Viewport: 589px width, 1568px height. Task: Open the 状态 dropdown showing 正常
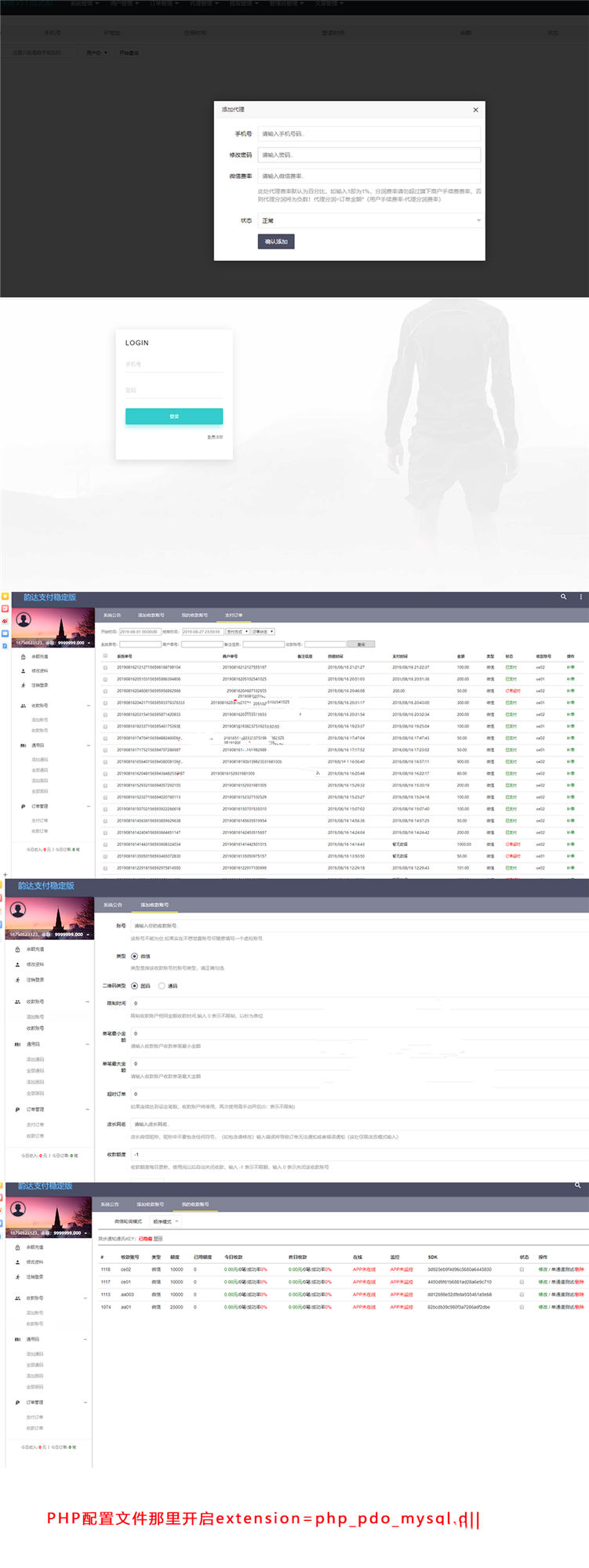[x=369, y=221]
